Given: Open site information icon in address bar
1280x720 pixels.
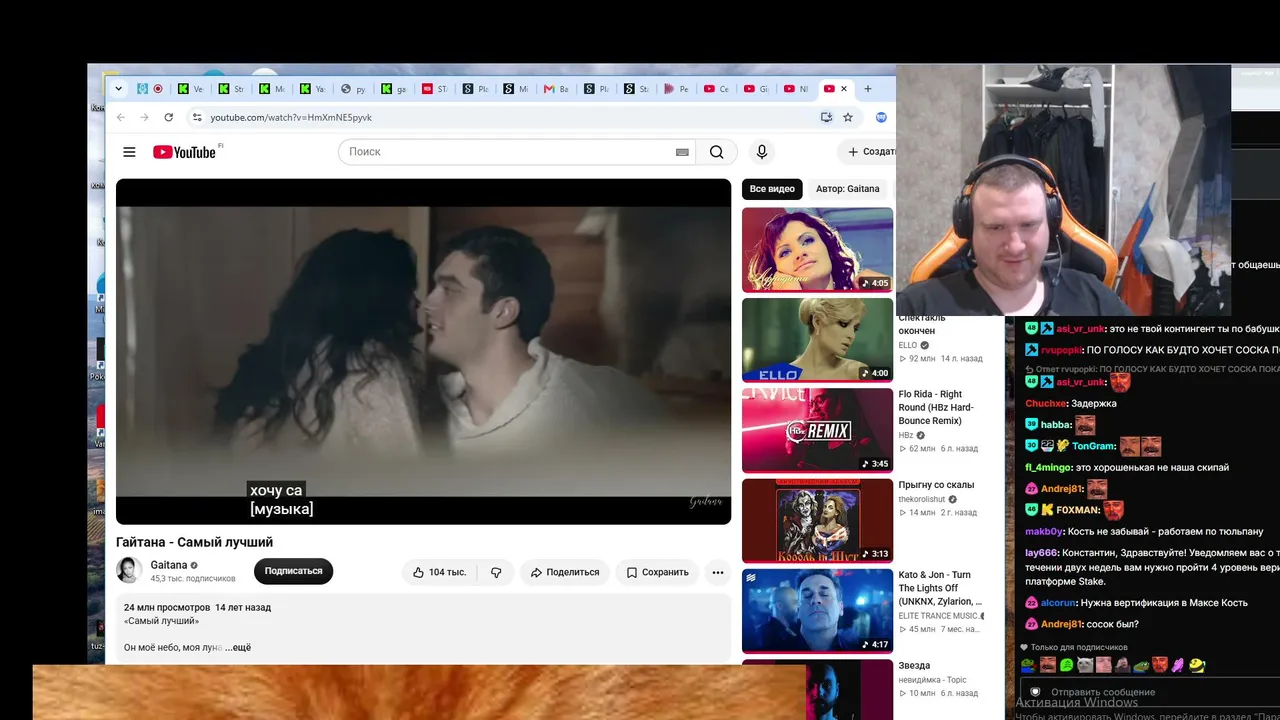Looking at the screenshot, I should (x=197, y=117).
